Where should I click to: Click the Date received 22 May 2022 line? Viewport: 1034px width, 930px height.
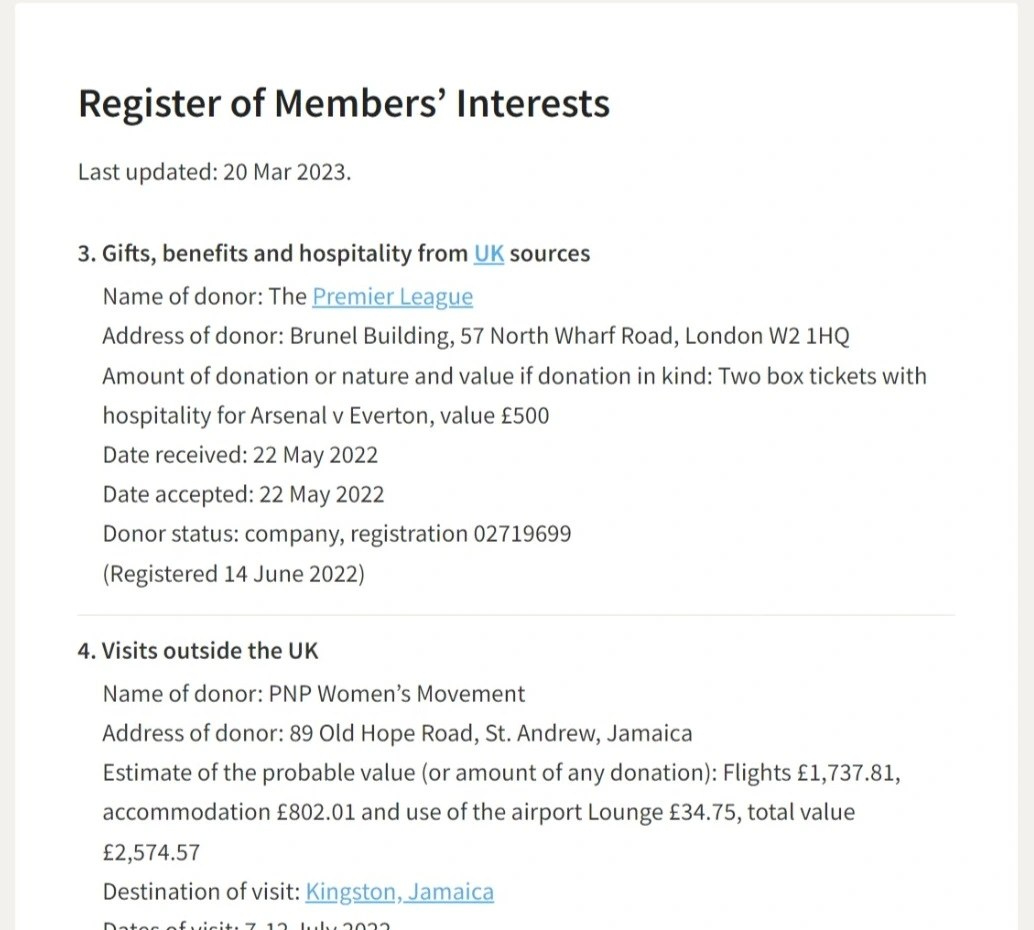pos(240,455)
